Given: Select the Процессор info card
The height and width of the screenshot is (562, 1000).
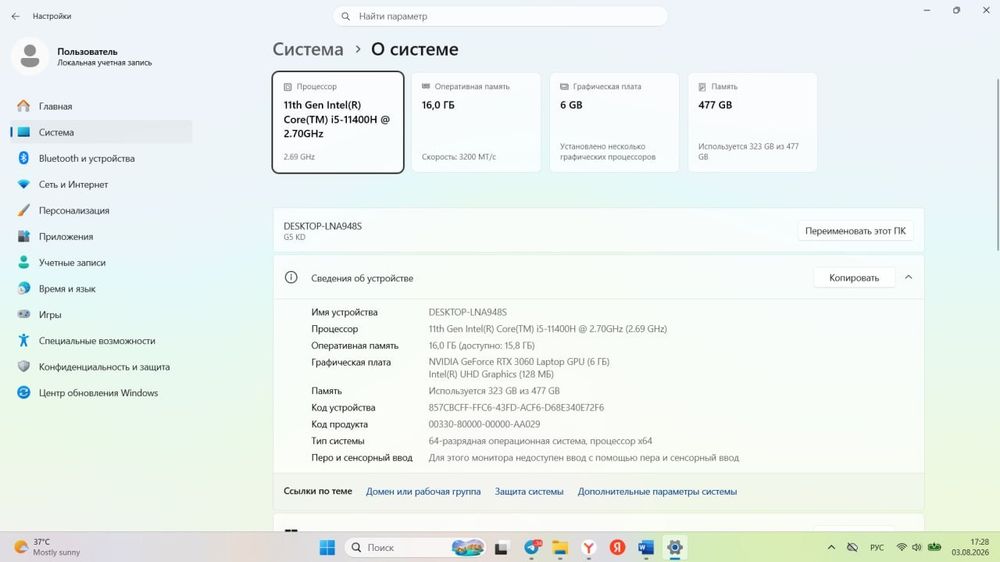Looking at the screenshot, I should (x=338, y=122).
